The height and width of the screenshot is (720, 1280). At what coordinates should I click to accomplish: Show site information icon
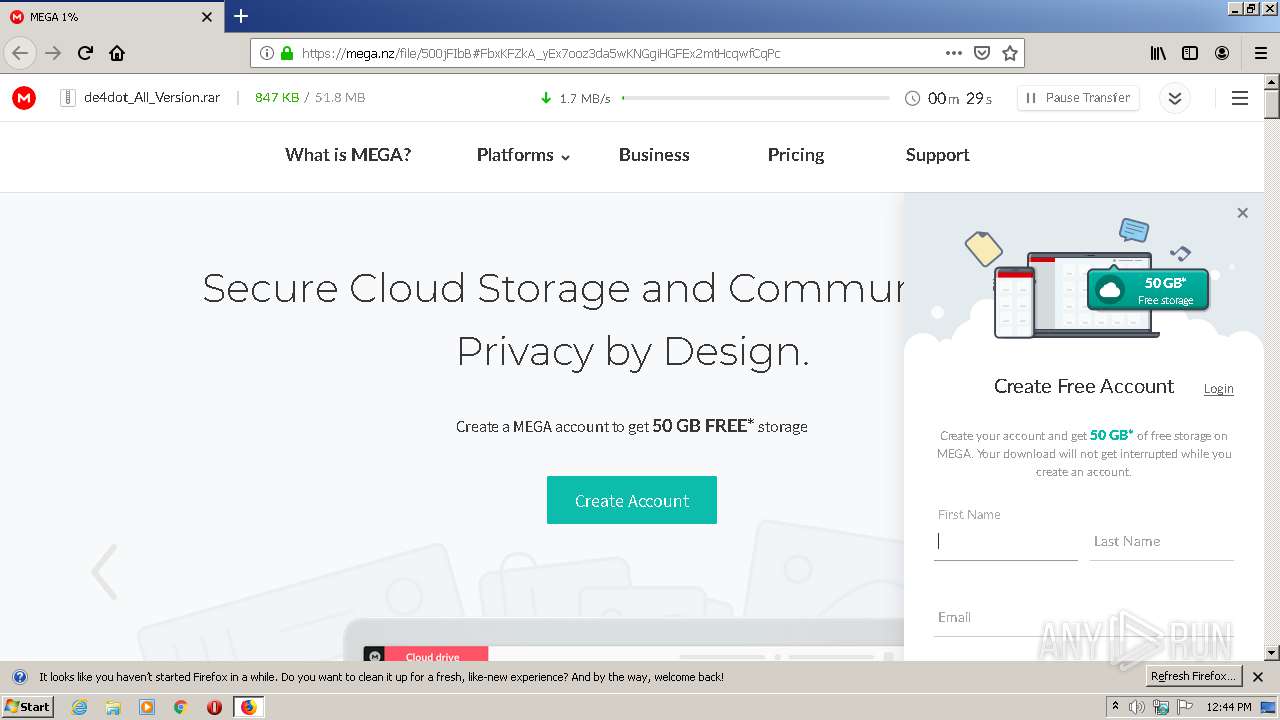click(x=267, y=53)
